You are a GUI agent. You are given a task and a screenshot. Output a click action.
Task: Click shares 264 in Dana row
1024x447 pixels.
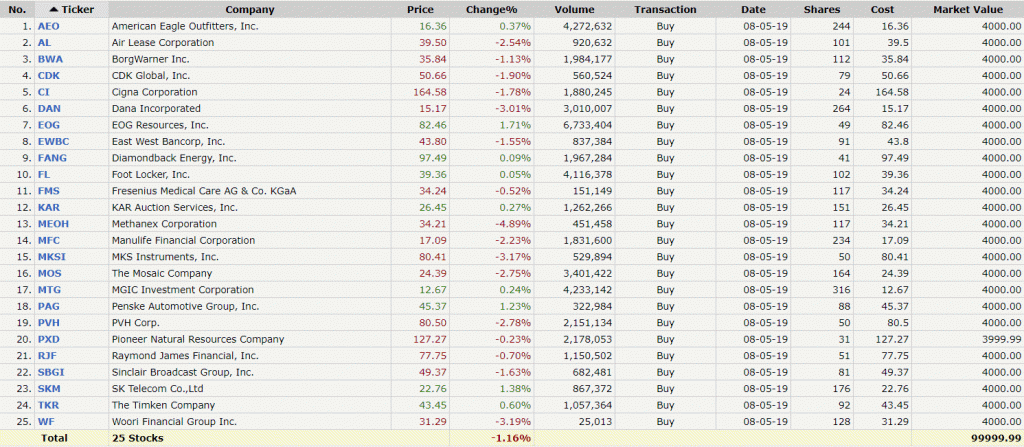click(x=842, y=108)
